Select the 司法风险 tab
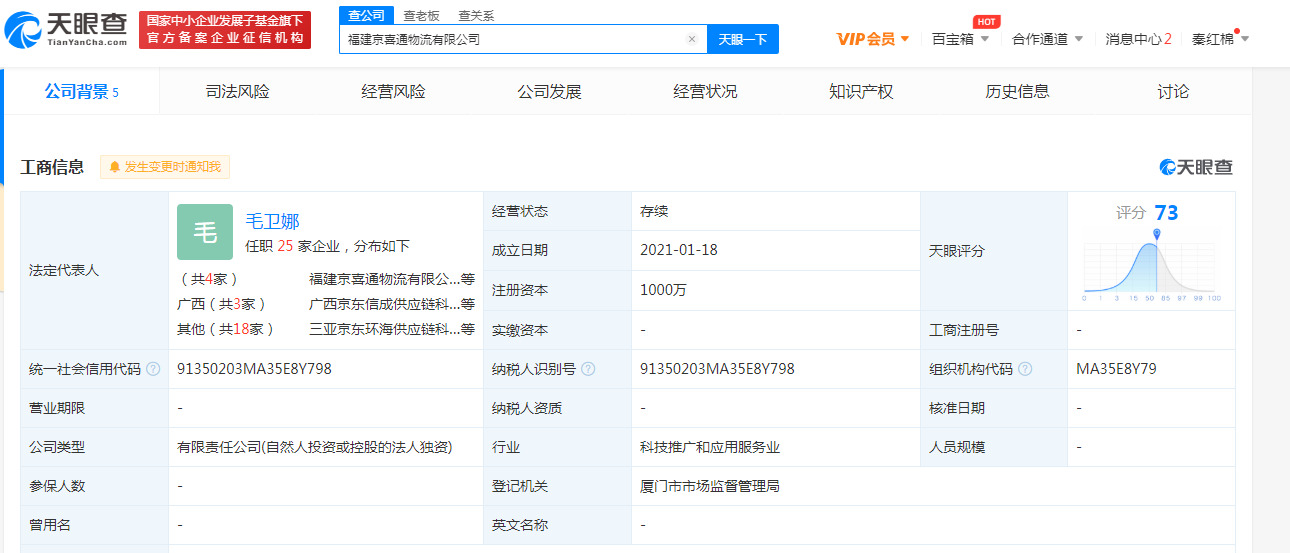This screenshot has width=1290, height=553. 237,92
